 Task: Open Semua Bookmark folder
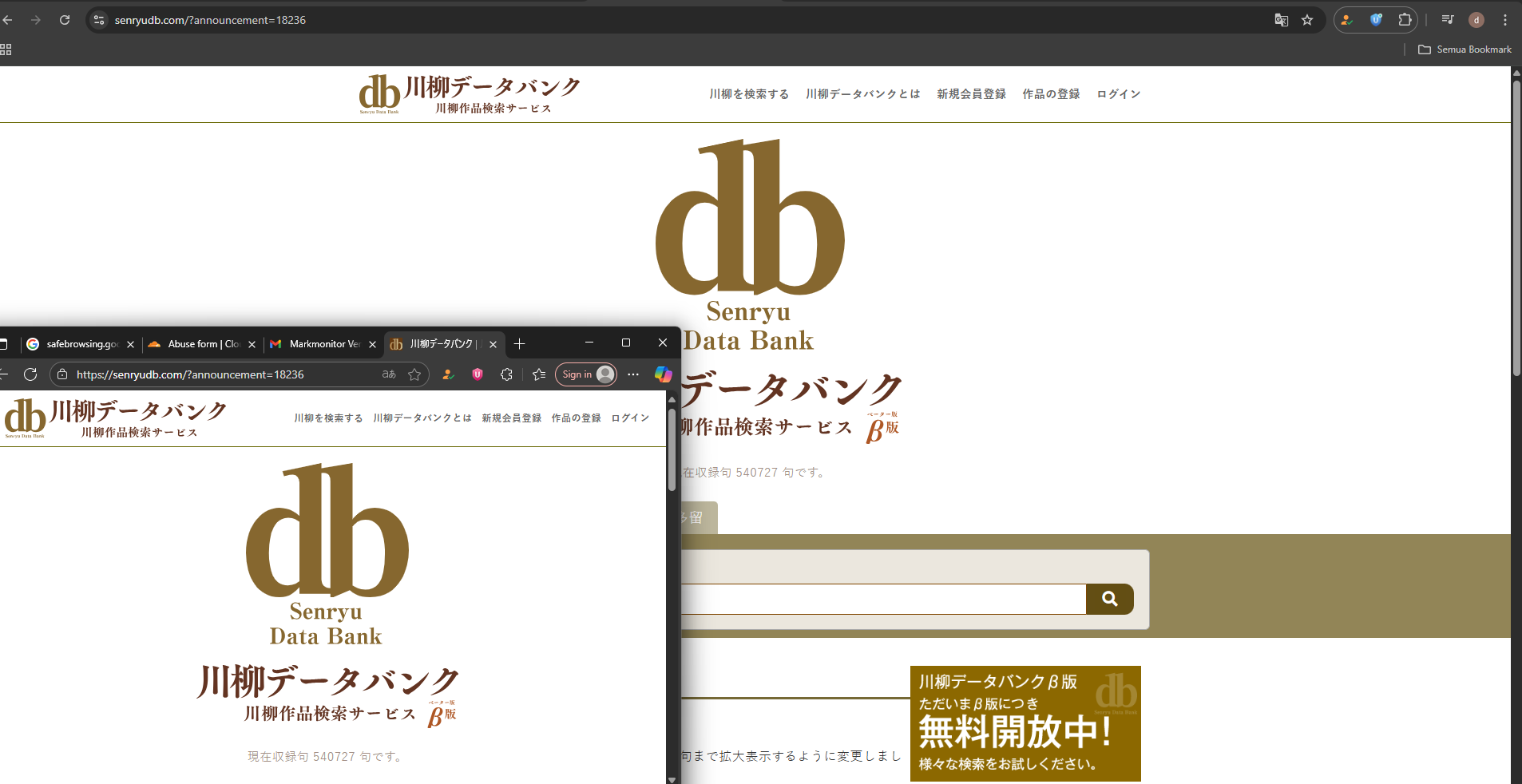(1465, 49)
